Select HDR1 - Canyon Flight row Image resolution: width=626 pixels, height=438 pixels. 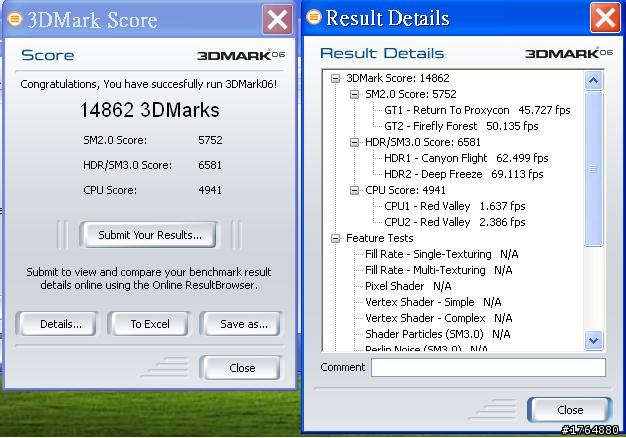466,158
